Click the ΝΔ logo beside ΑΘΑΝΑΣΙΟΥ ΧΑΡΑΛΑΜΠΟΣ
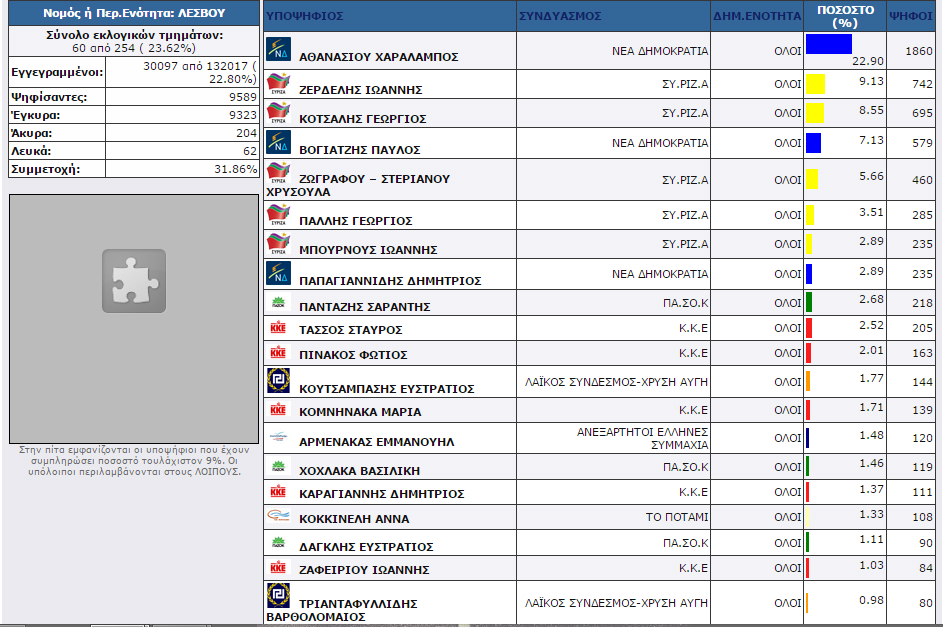The width and height of the screenshot is (943, 627). pos(278,50)
